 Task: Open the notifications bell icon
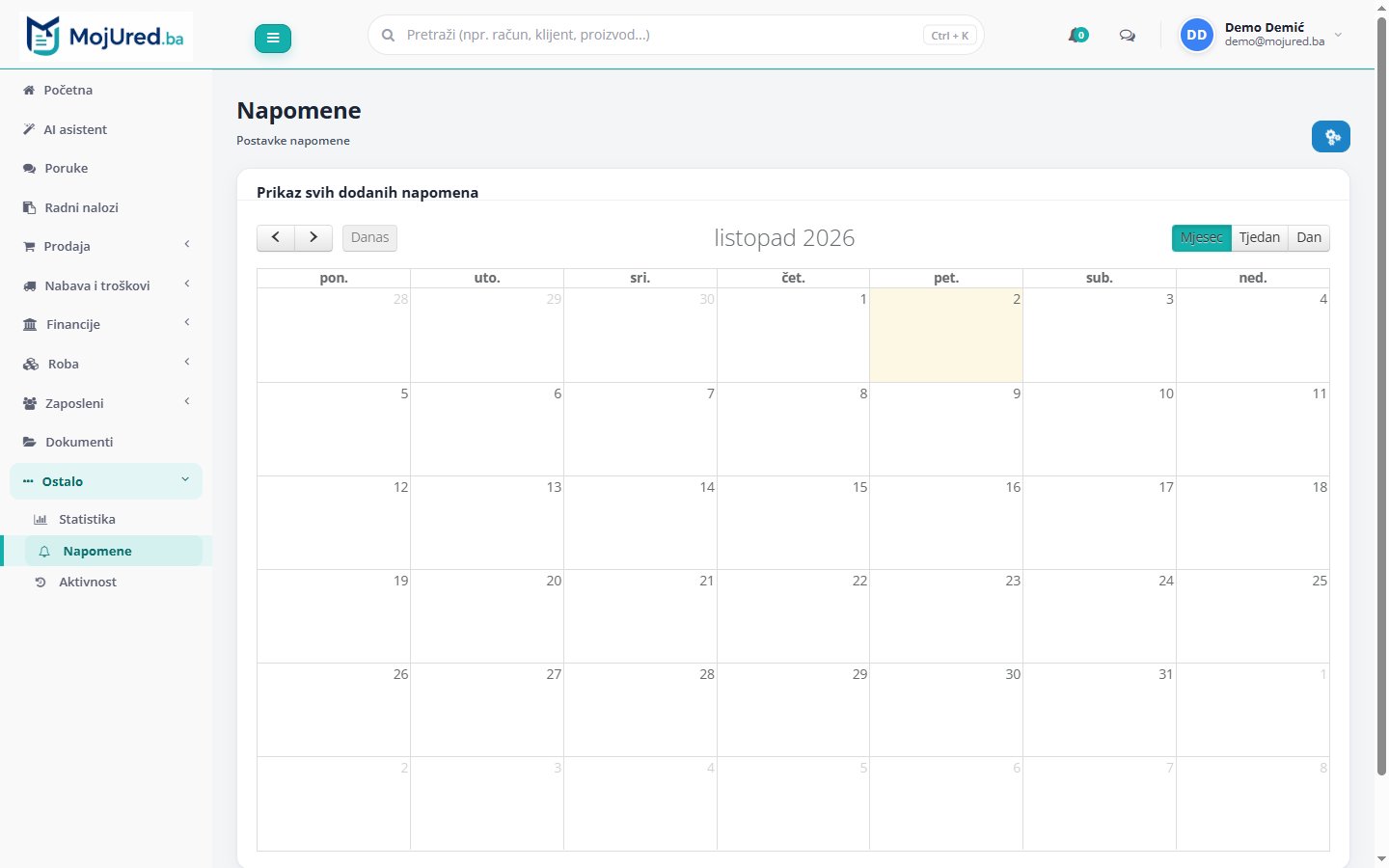point(1077,36)
